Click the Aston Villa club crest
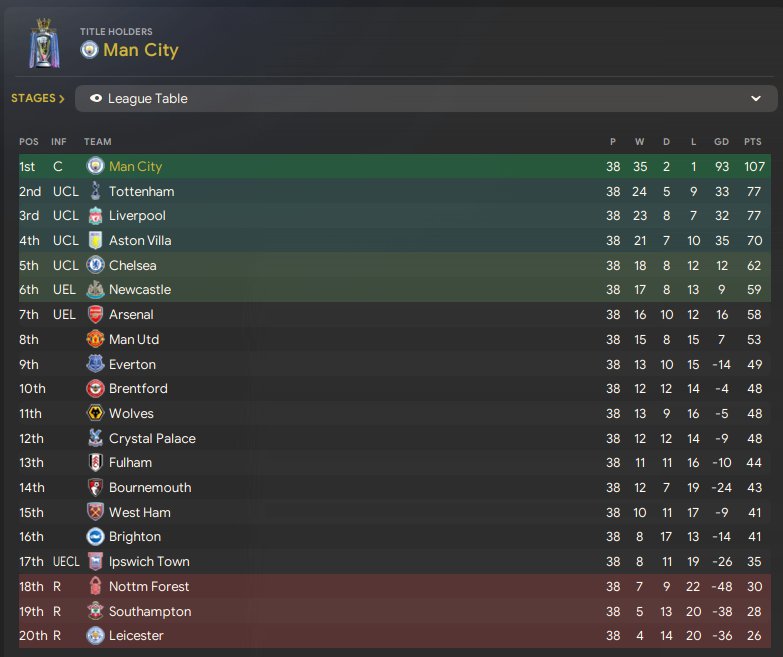 (95, 241)
